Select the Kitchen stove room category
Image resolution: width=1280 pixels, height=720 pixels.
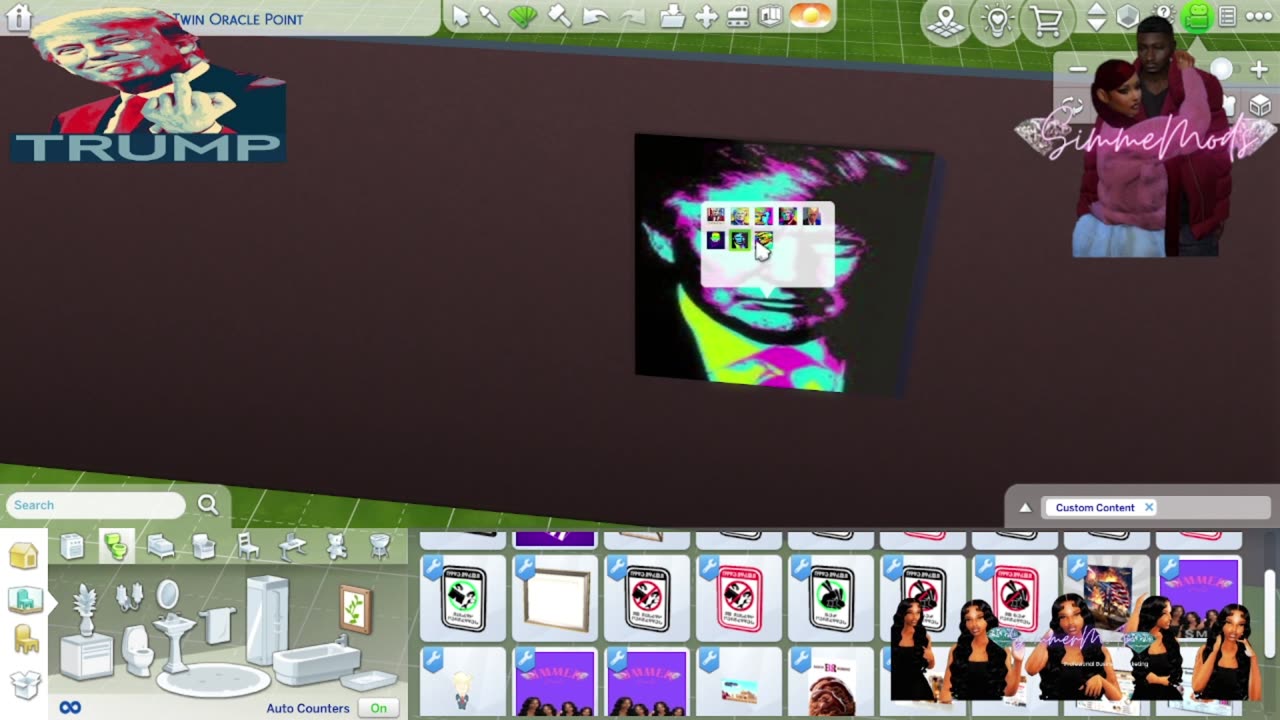72,546
